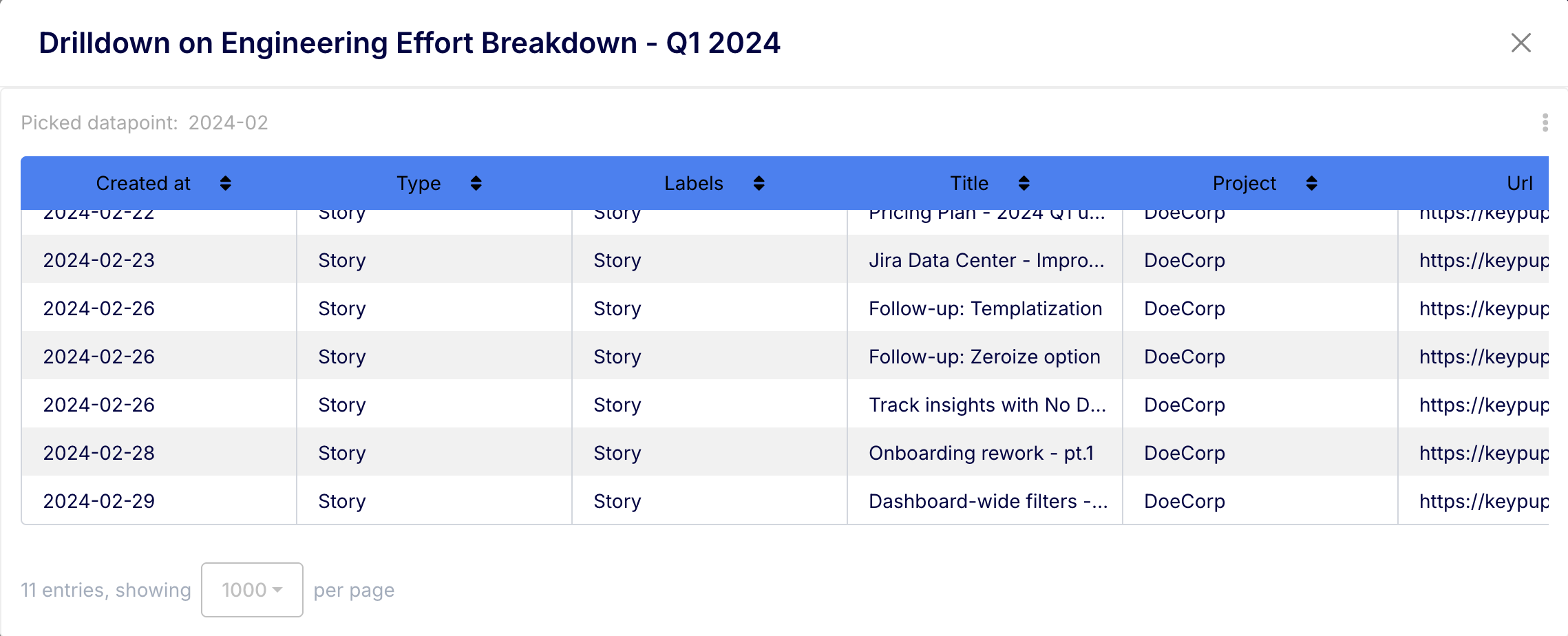1568x636 pixels.
Task: Click the Url column header
Action: (x=1519, y=183)
